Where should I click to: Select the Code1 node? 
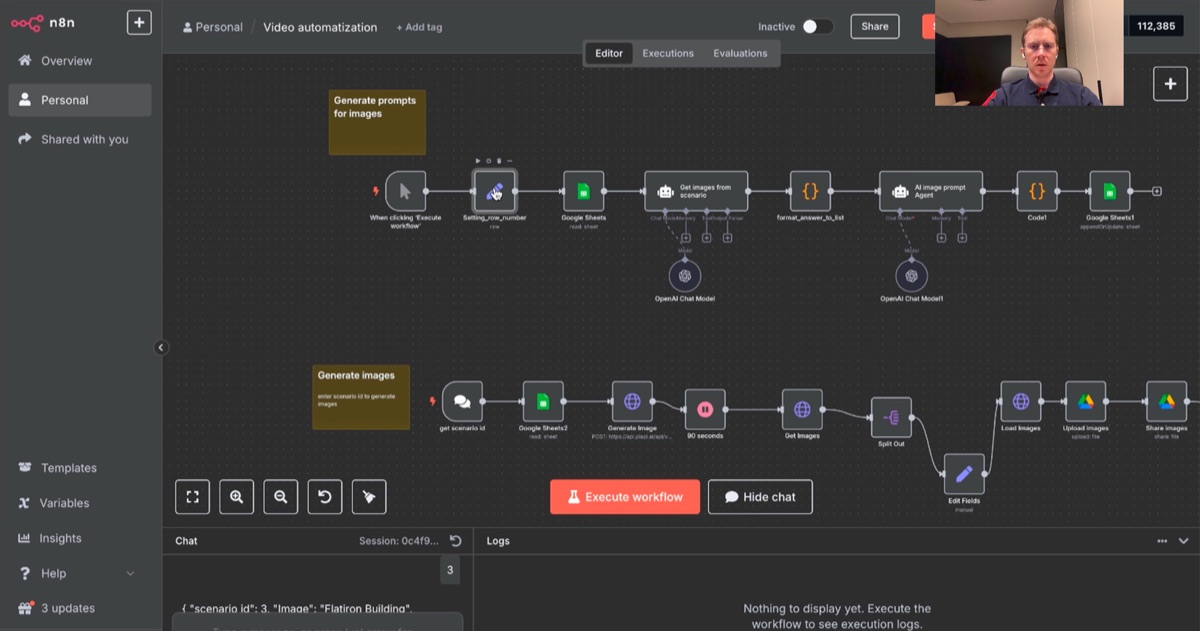click(x=1037, y=191)
